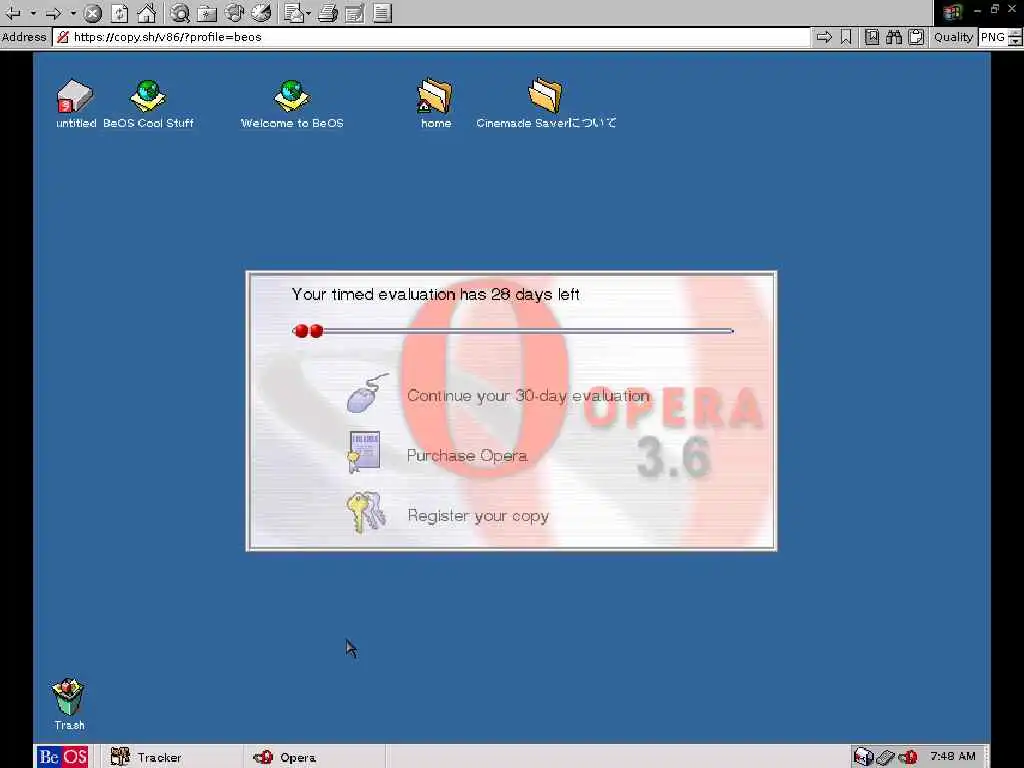The width and height of the screenshot is (1024, 768).
Task: Expand the mail icon's dropdown arrow
Action: [308, 12]
